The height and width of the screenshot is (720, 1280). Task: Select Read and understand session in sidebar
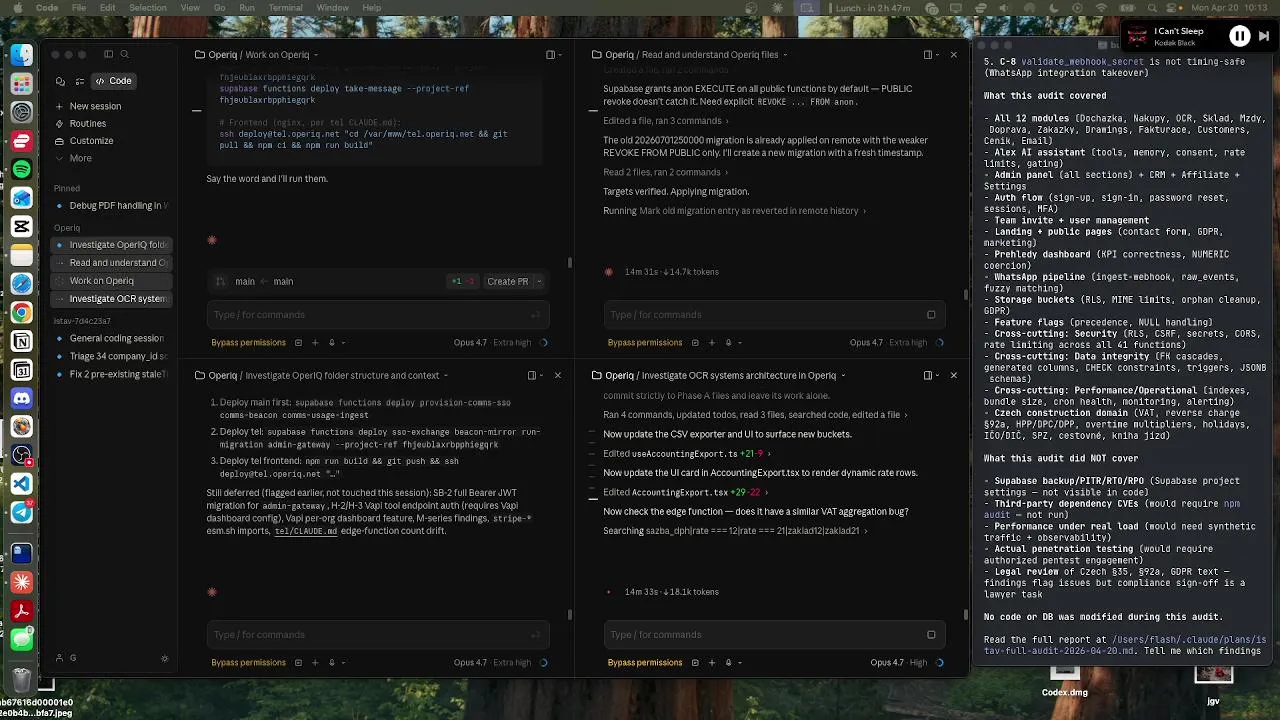[112, 263]
